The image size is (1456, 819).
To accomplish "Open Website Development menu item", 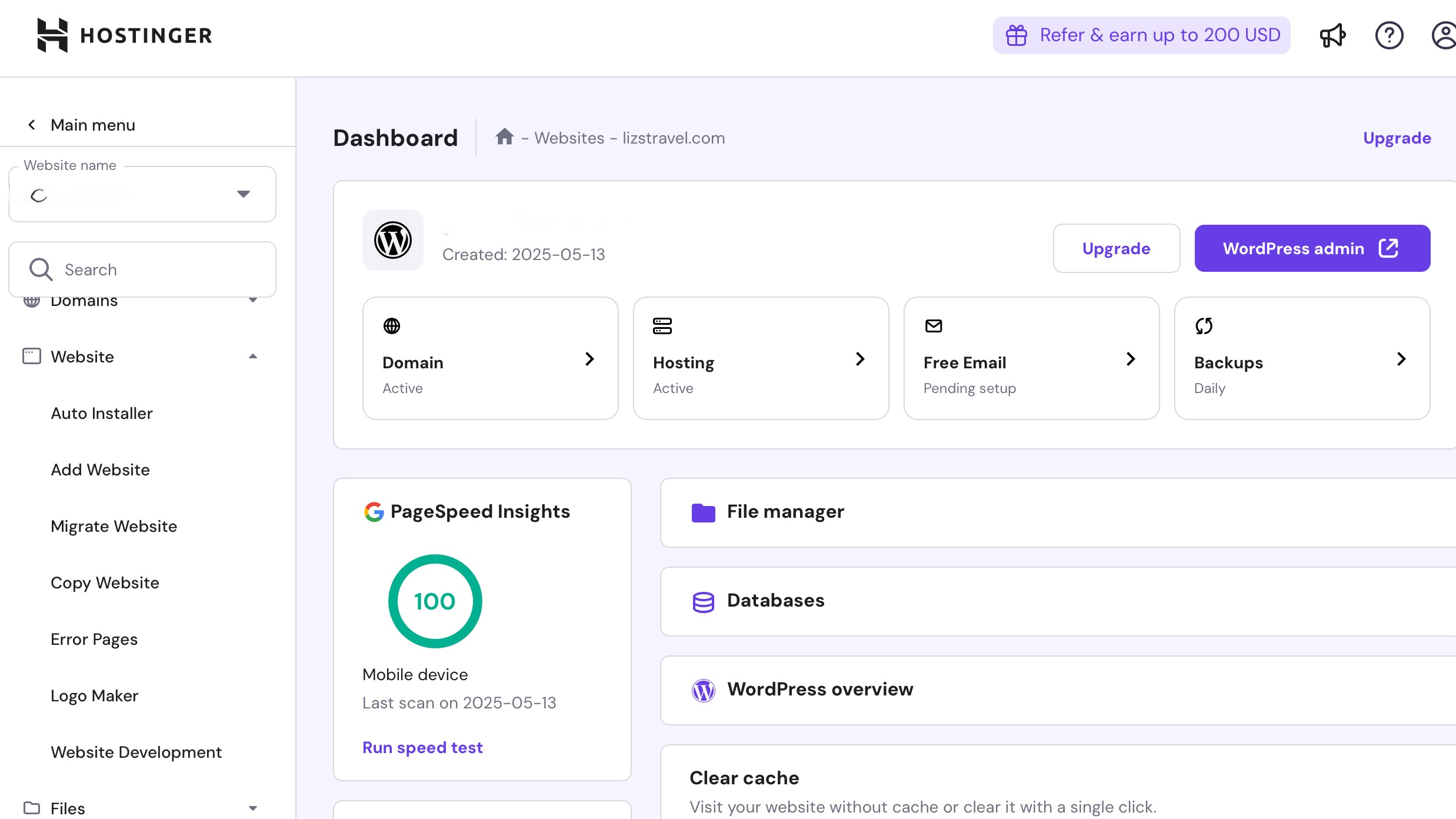I will pos(136,752).
